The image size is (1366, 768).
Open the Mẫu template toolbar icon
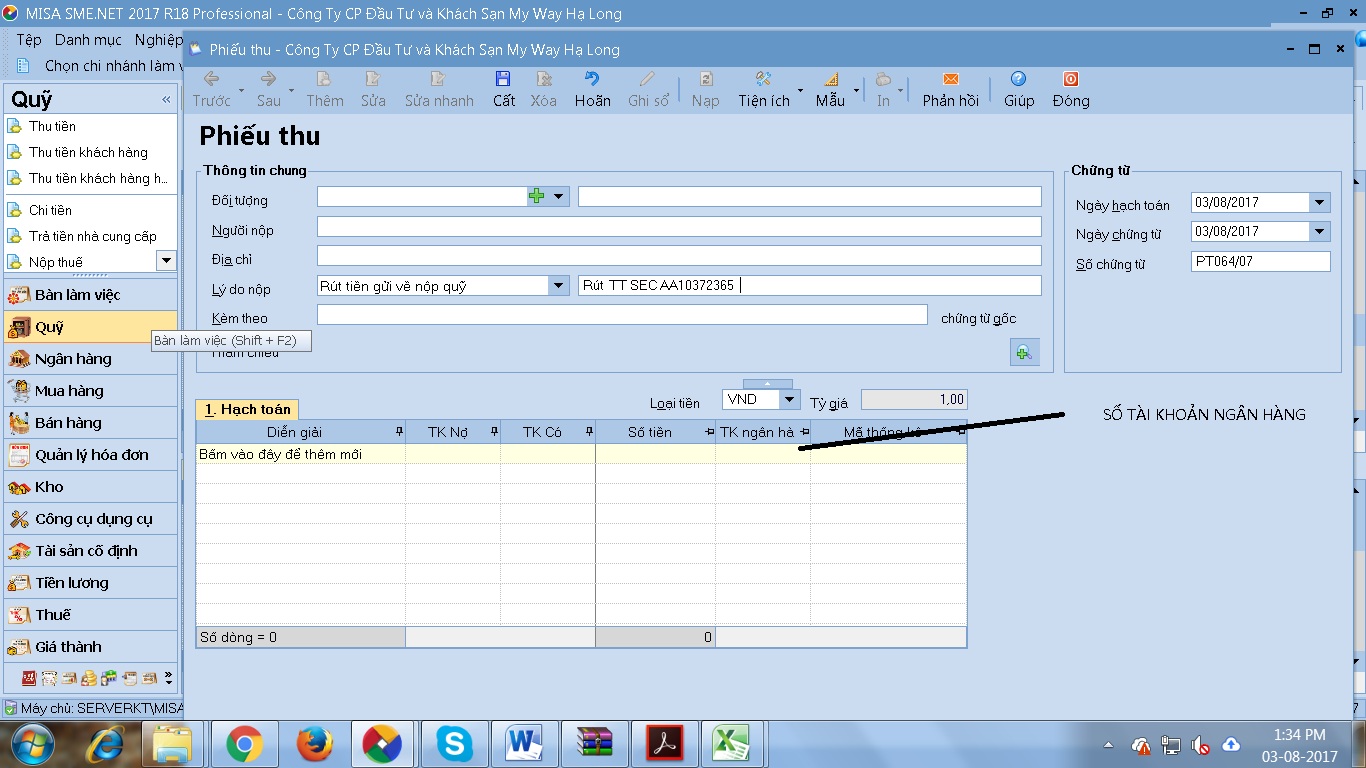coord(830,80)
